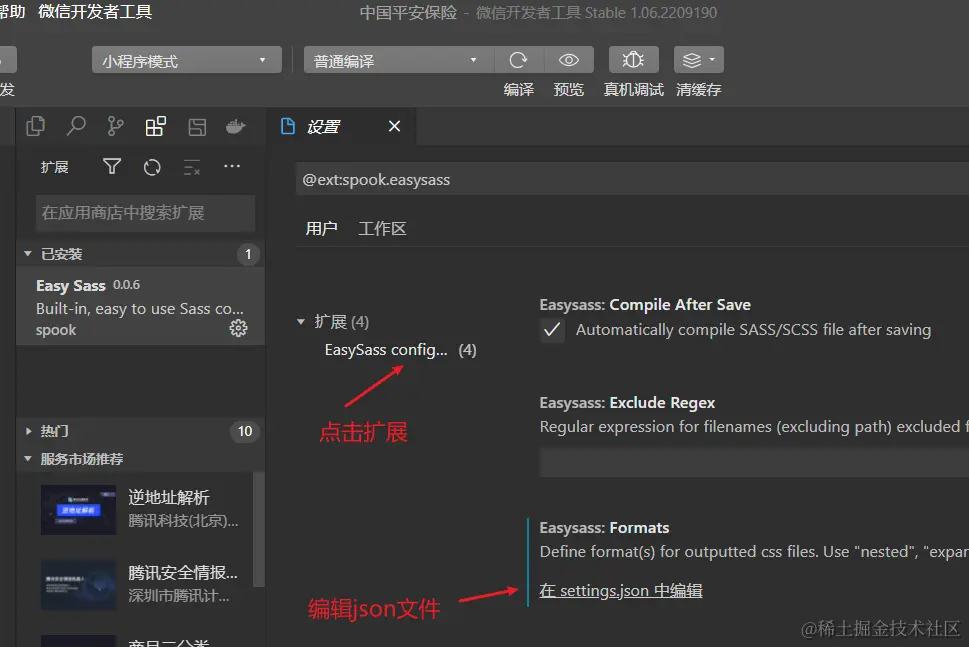969x647 pixels.
Task: Click the installed count badge 1
Action: 248,254
